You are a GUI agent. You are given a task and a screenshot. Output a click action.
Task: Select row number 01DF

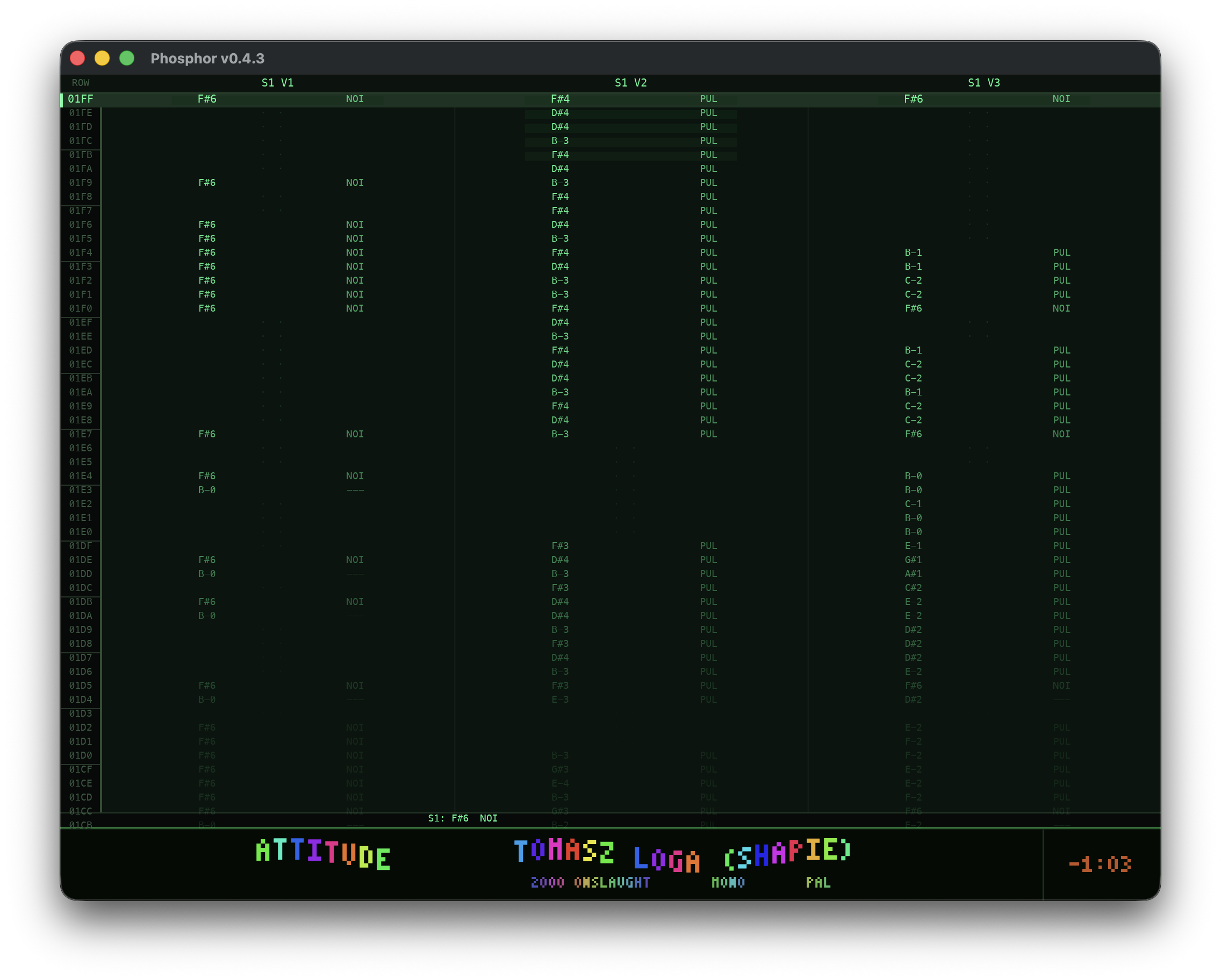(81, 546)
